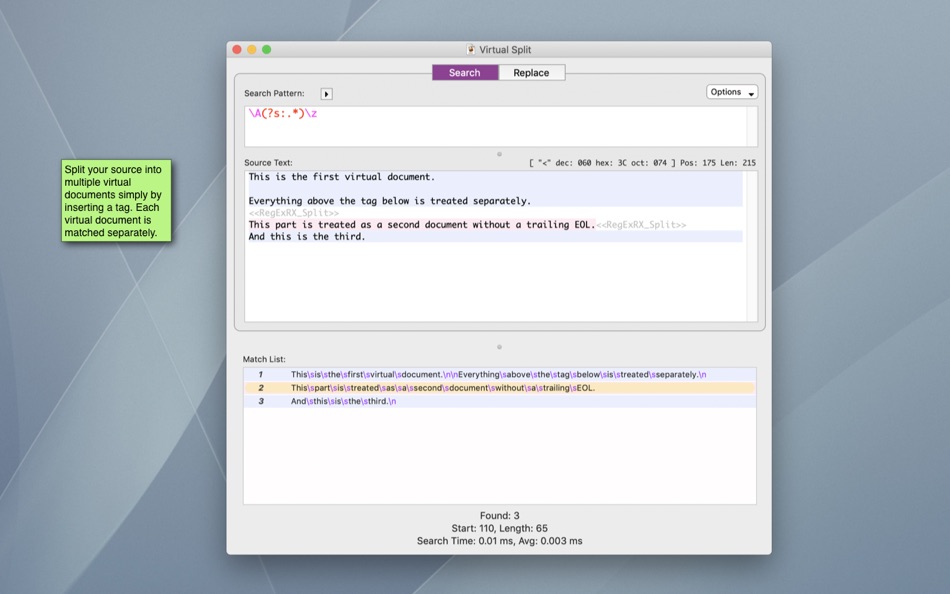The height and width of the screenshot is (594, 950).
Task: Click 'Everything above the tag below' line
Action: (390, 201)
